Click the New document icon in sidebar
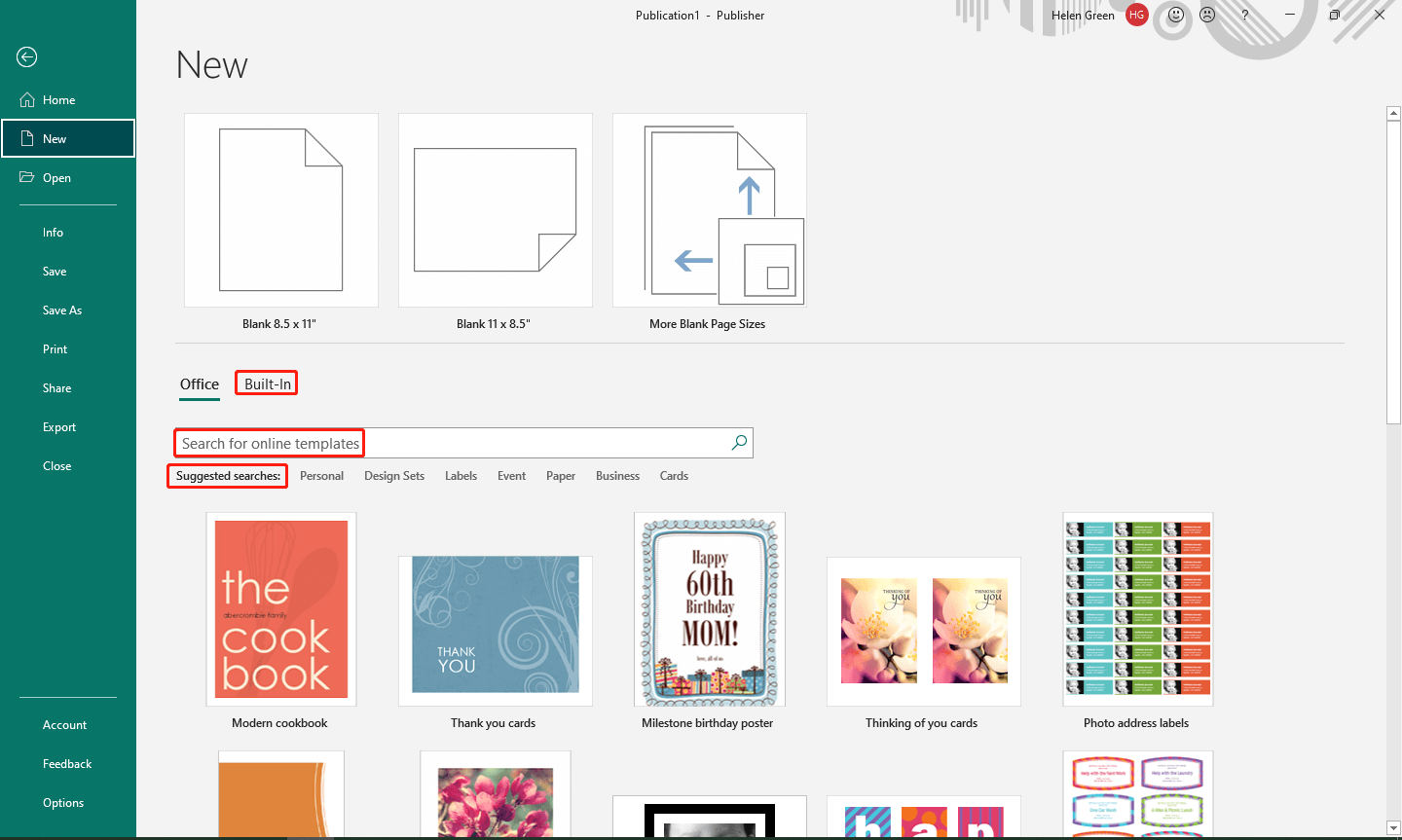The image size is (1402, 840). 27,138
